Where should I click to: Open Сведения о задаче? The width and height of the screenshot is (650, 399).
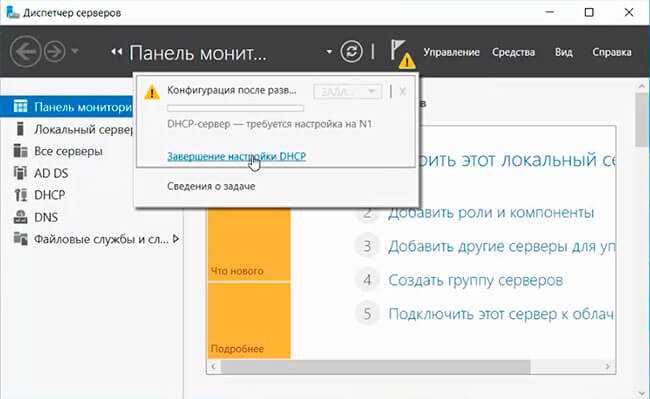211,186
